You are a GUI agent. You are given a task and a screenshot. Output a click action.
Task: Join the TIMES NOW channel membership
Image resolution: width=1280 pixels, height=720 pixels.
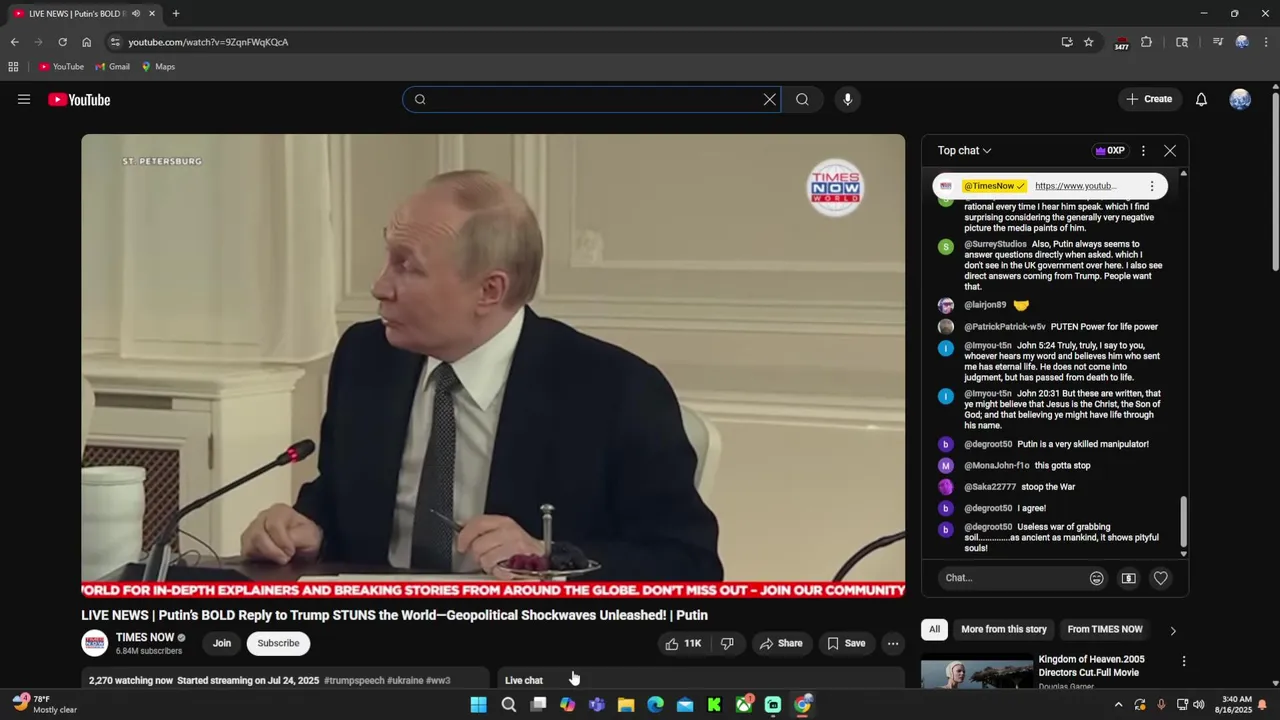tap(222, 643)
